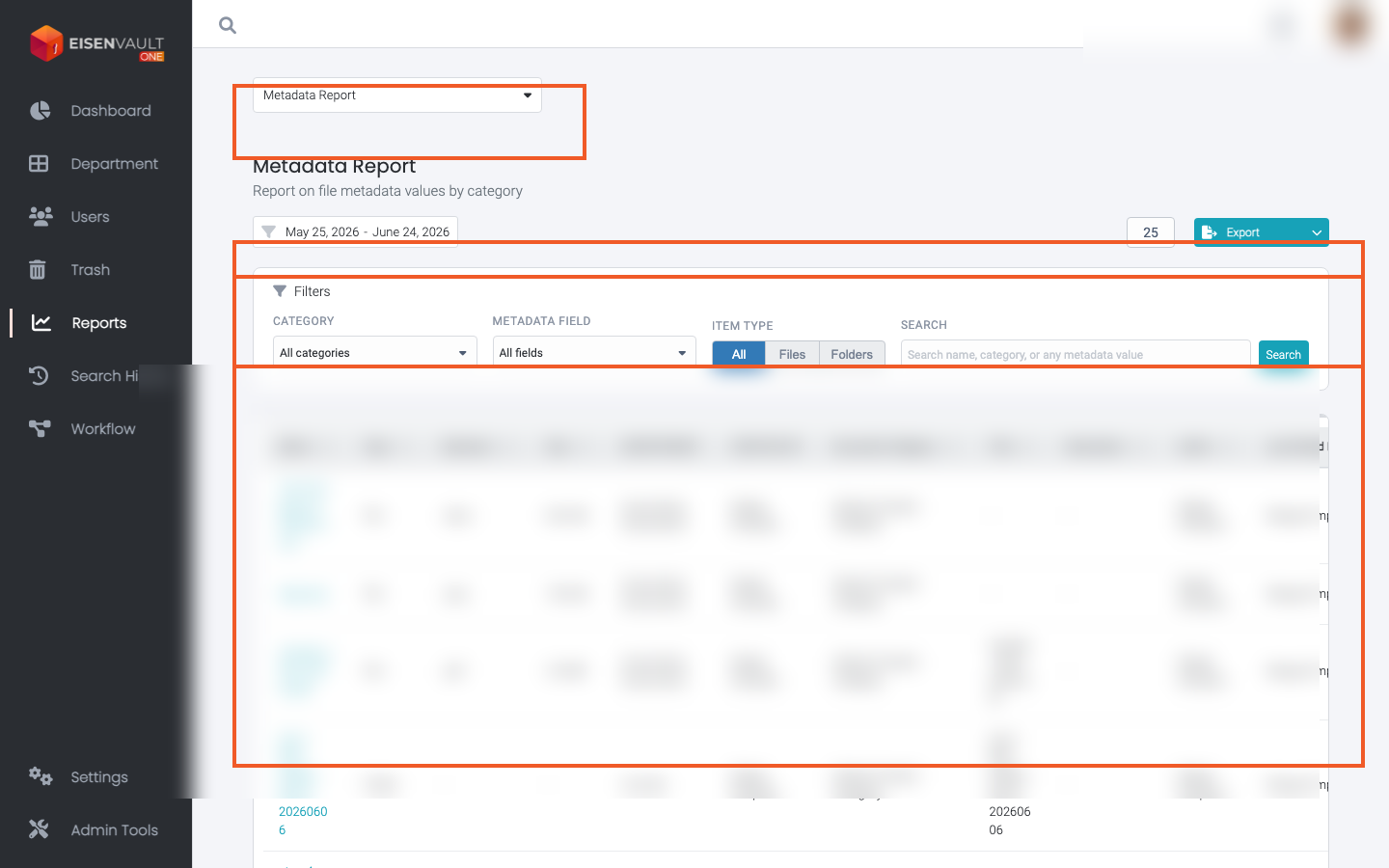The width and height of the screenshot is (1389, 868).
Task: Open Search History sidebar item
Action: 104,376
